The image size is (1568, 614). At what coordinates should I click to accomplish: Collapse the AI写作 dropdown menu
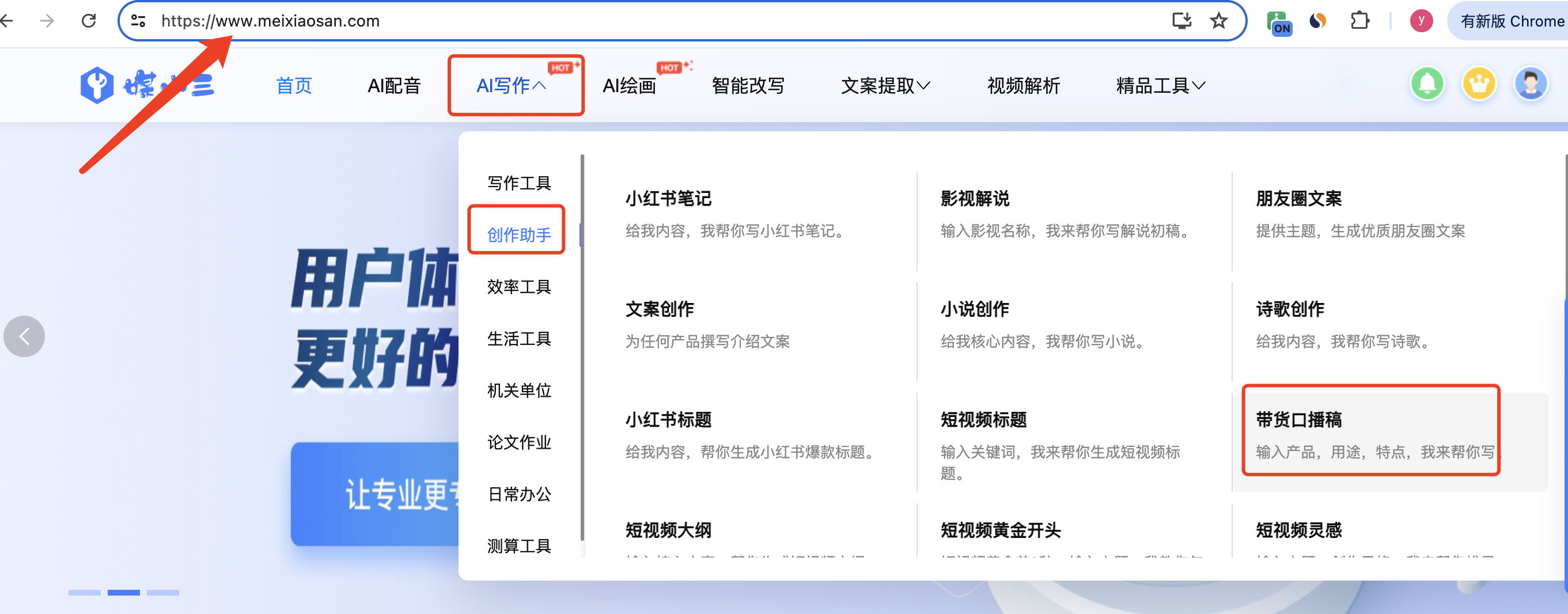pyautogui.click(x=512, y=86)
